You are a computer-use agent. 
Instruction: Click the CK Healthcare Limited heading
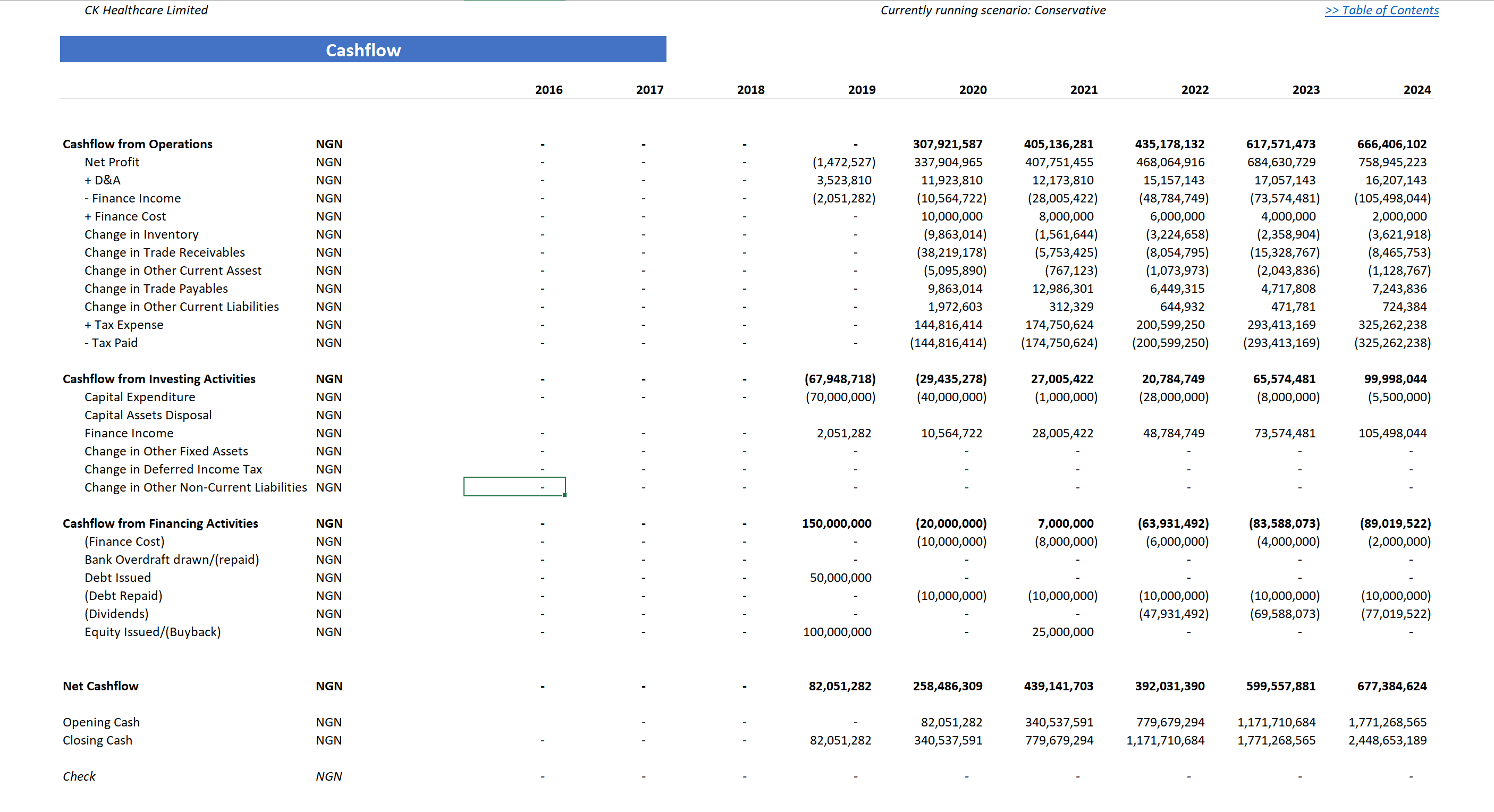pos(146,11)
